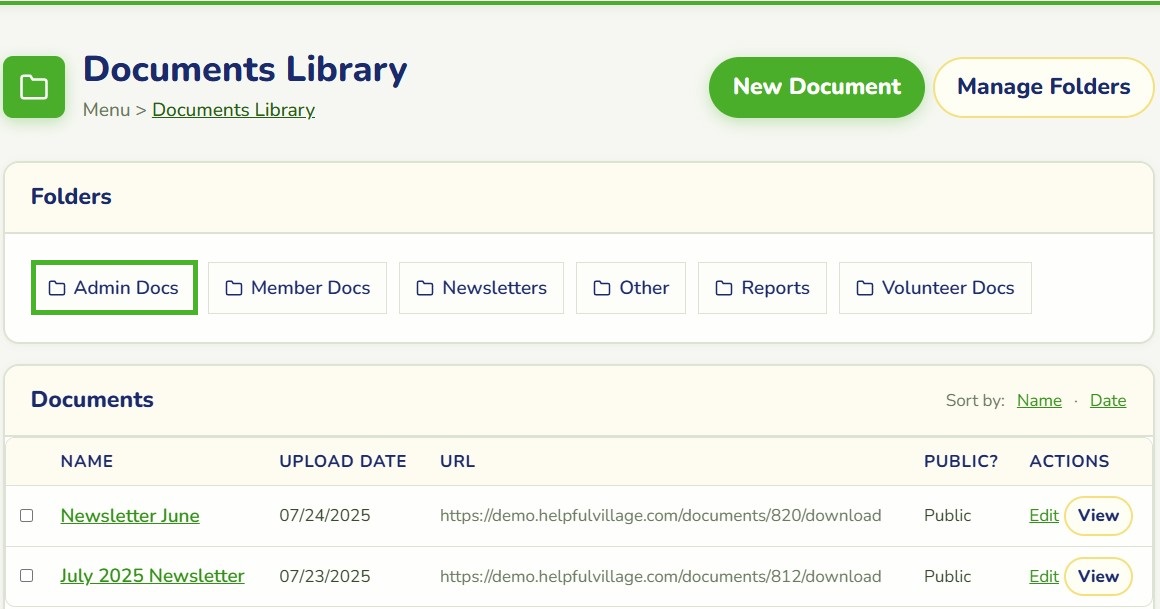The width and height of the screenshot is (1160, 609).
Task: Click the Documents section heading
Action: (92, 400)
